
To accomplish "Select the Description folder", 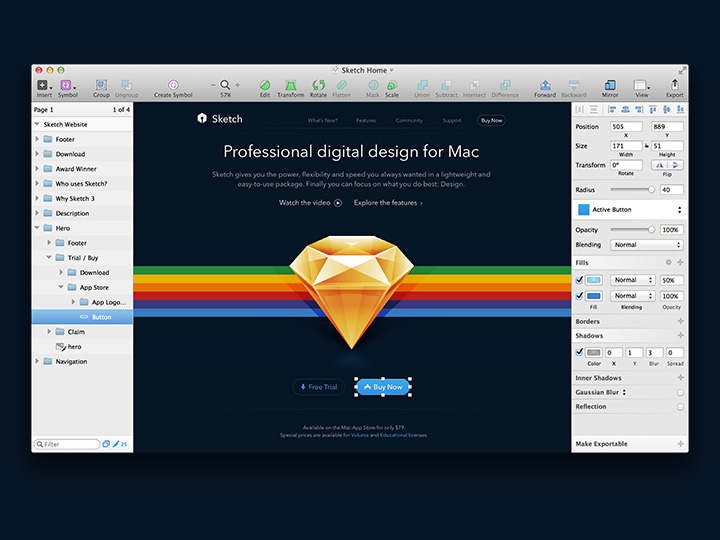I will (82, 213).
